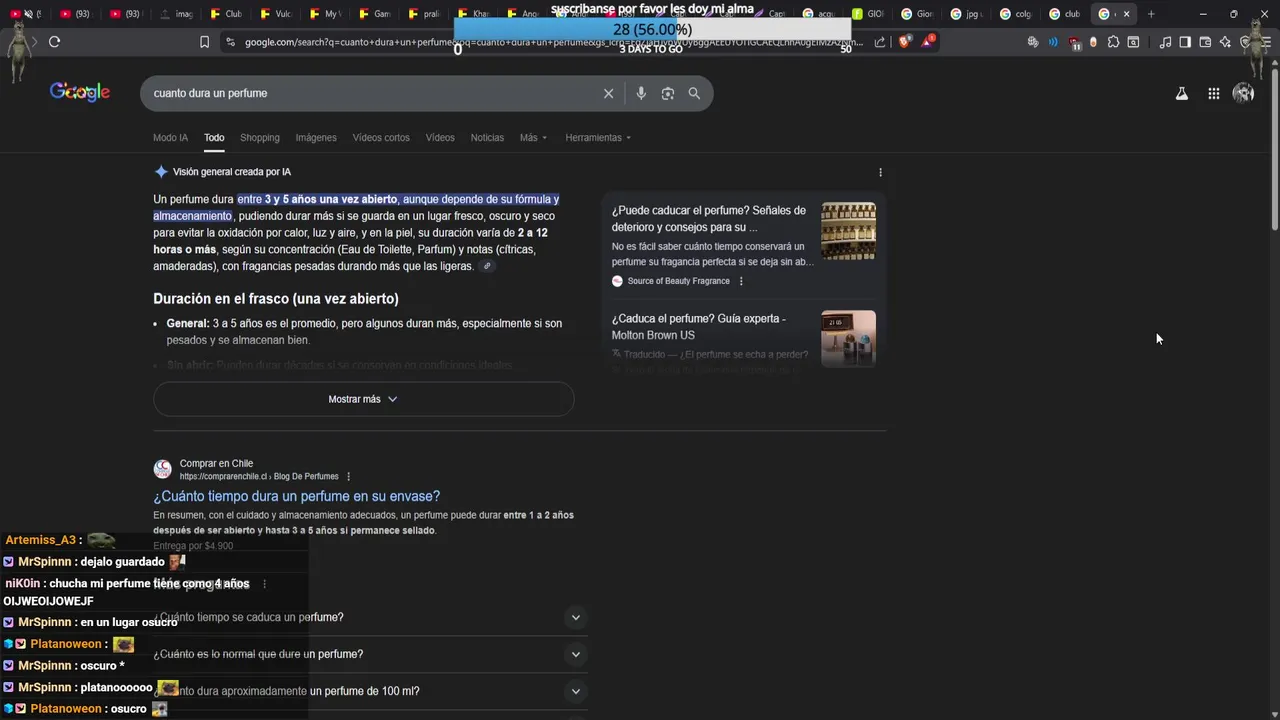Open the Brave Shields lion icon

coord(905,42)
